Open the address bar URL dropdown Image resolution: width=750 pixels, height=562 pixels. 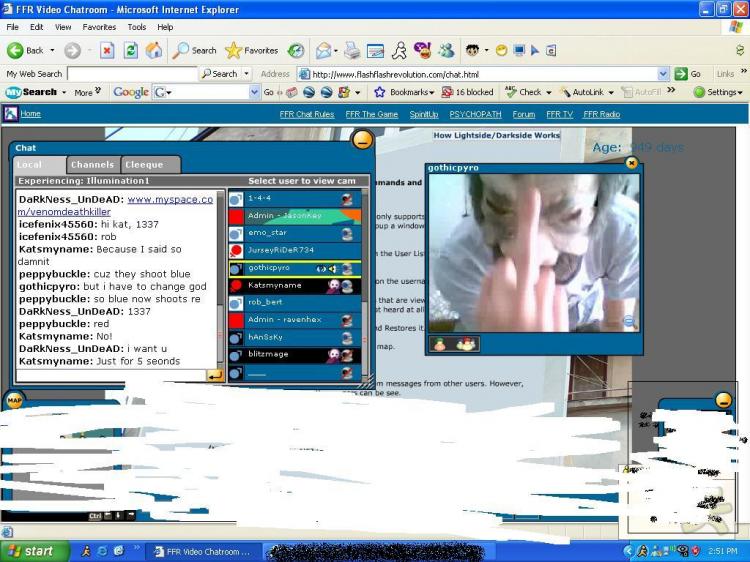point(663,74)
